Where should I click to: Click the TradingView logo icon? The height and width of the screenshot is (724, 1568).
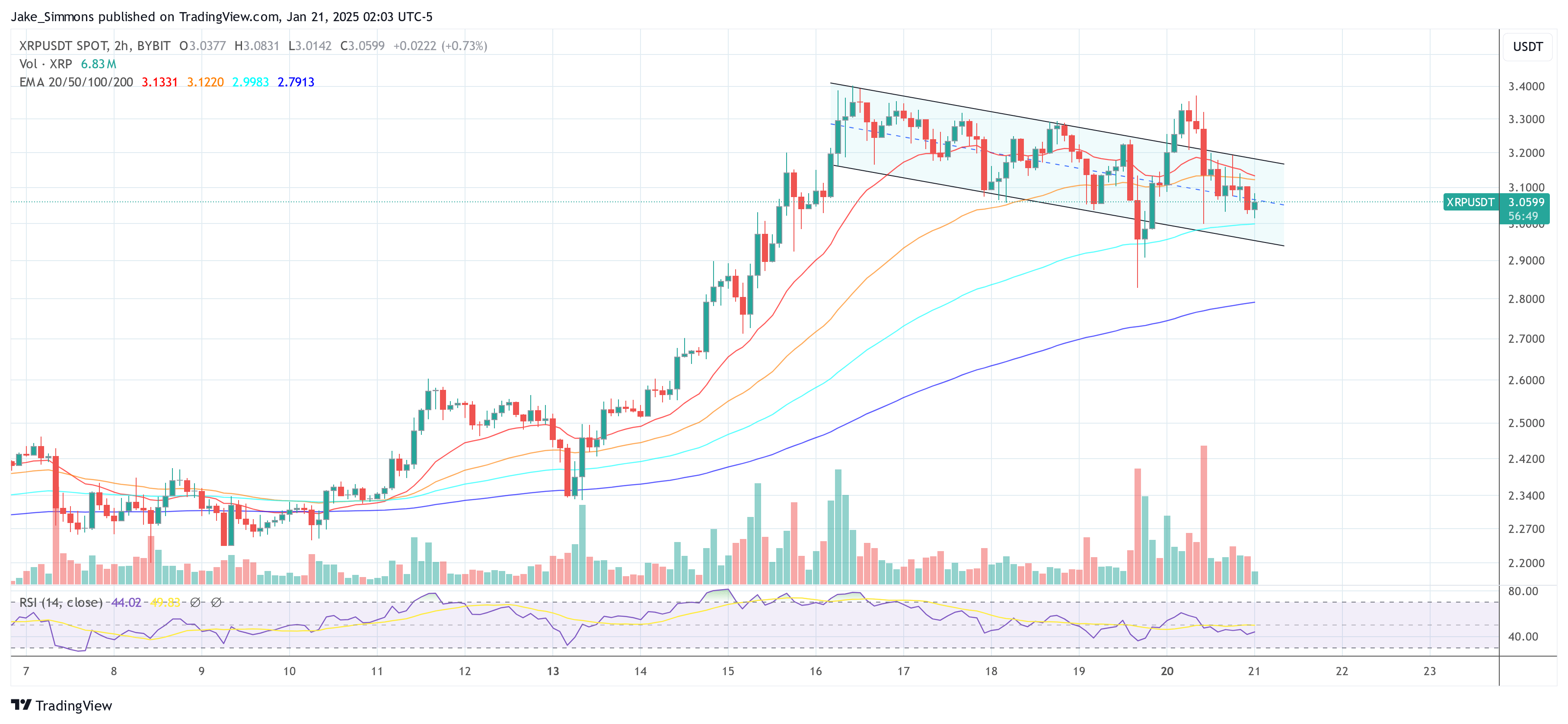coord(21,705)
